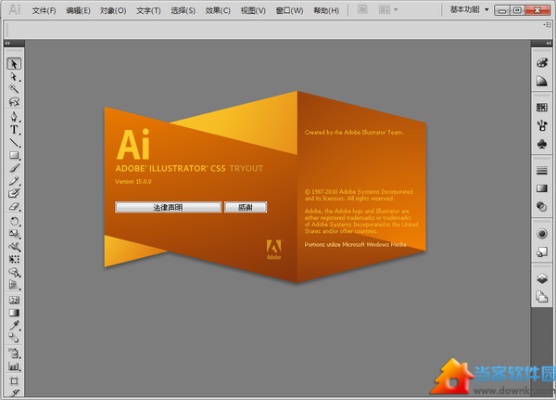Select the Eraser tool
Image resolution: width=556 pixels, height=400 pixels.
[x=14, y=206]
